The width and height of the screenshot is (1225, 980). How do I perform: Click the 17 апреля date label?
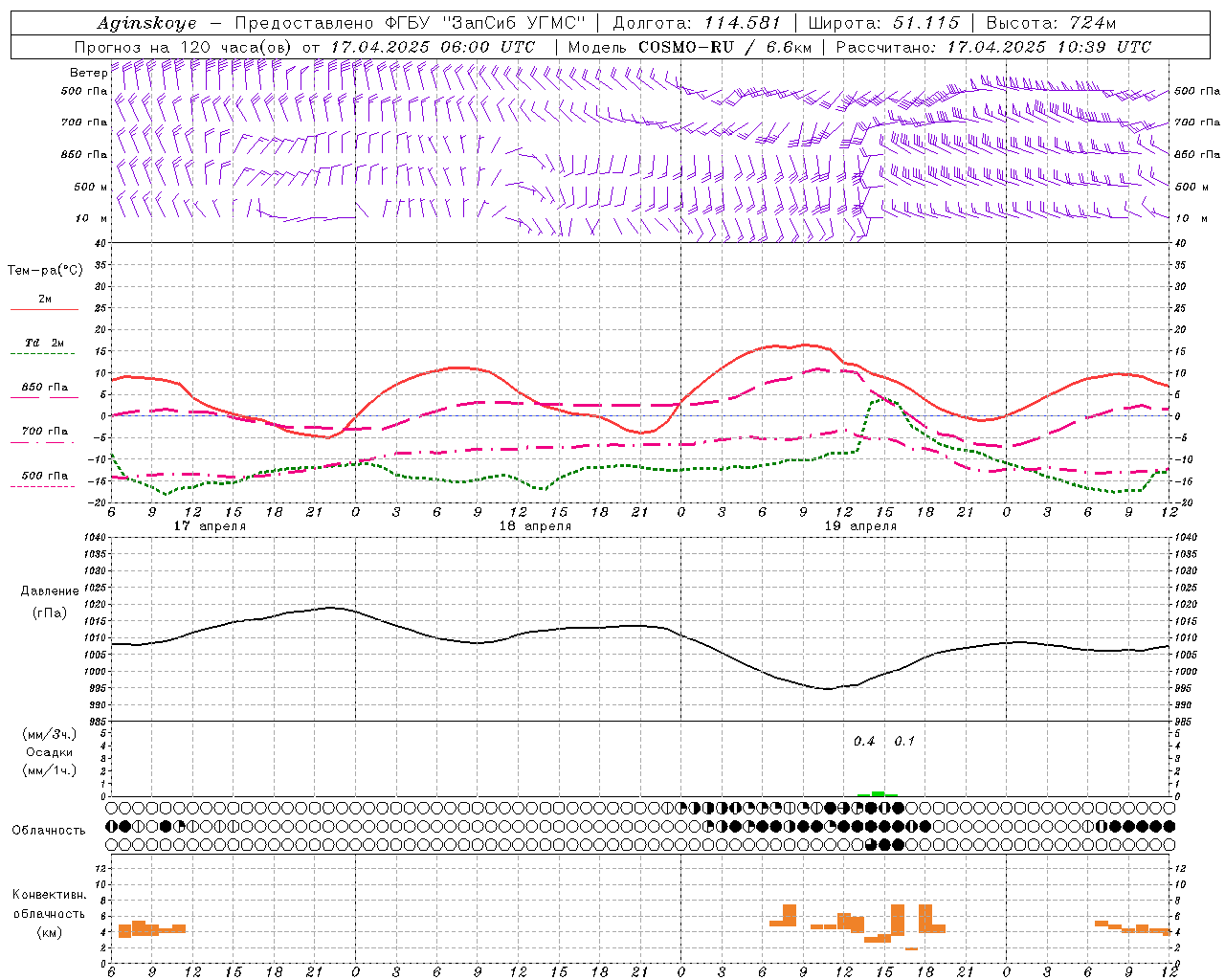[x=210, y=526]
